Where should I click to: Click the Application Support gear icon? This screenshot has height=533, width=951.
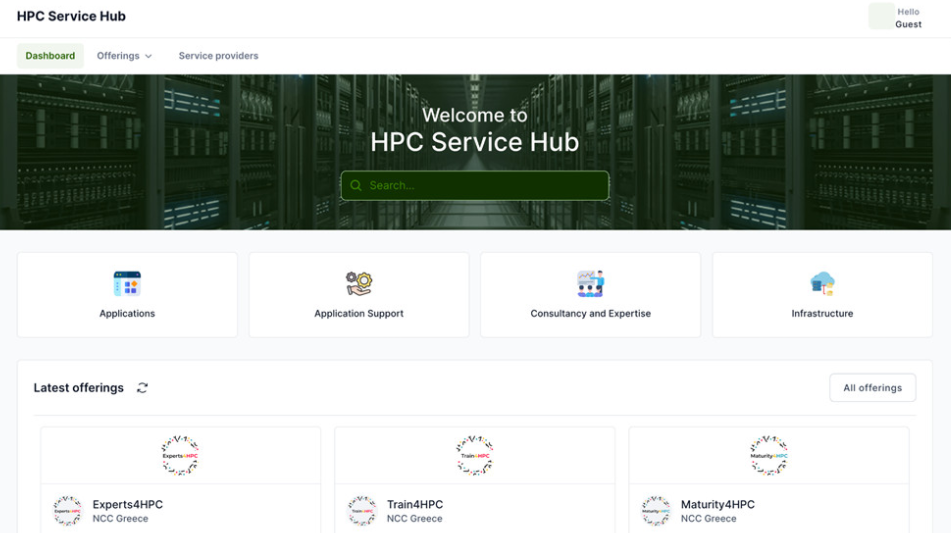(359, 284)
